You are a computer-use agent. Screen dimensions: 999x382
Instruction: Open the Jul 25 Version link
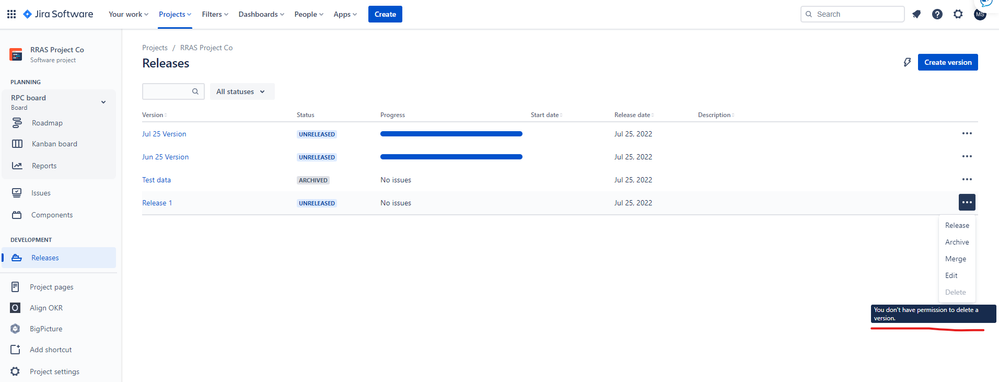tap(164, 134)
